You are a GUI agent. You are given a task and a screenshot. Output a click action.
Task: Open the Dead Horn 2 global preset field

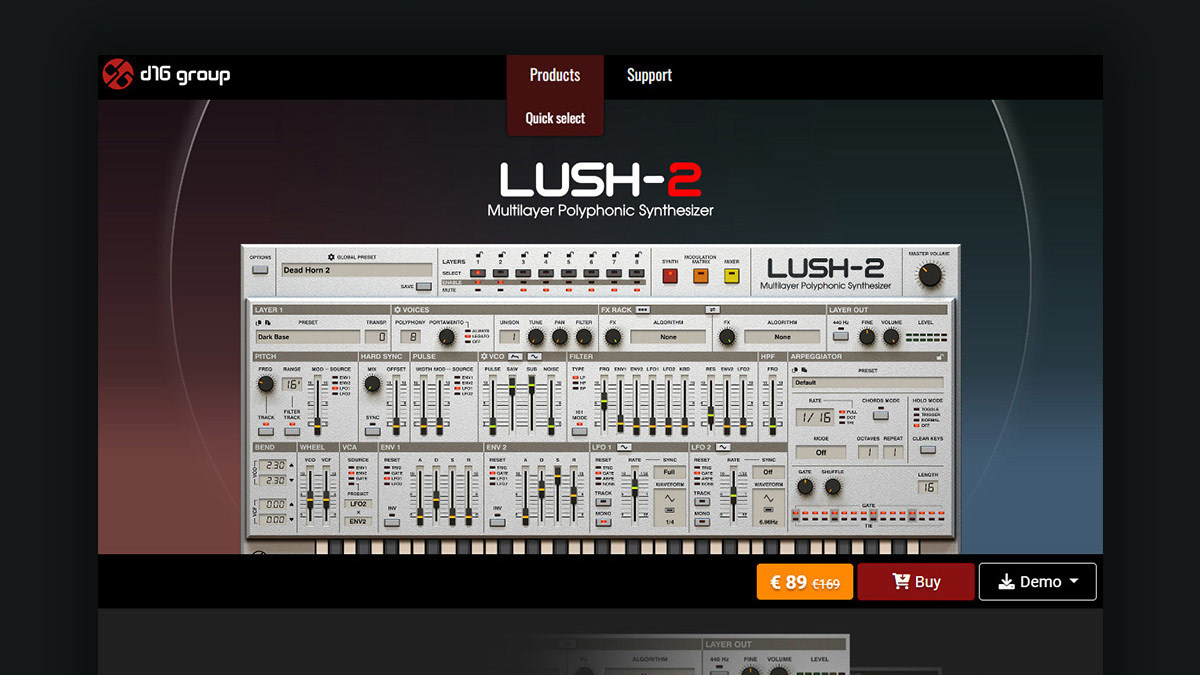click(357, 270)
